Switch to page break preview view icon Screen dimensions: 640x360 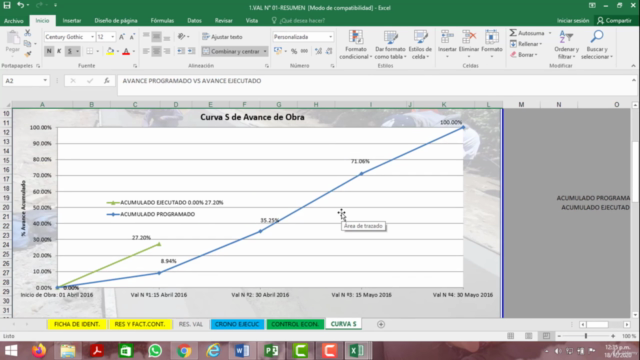546,336
